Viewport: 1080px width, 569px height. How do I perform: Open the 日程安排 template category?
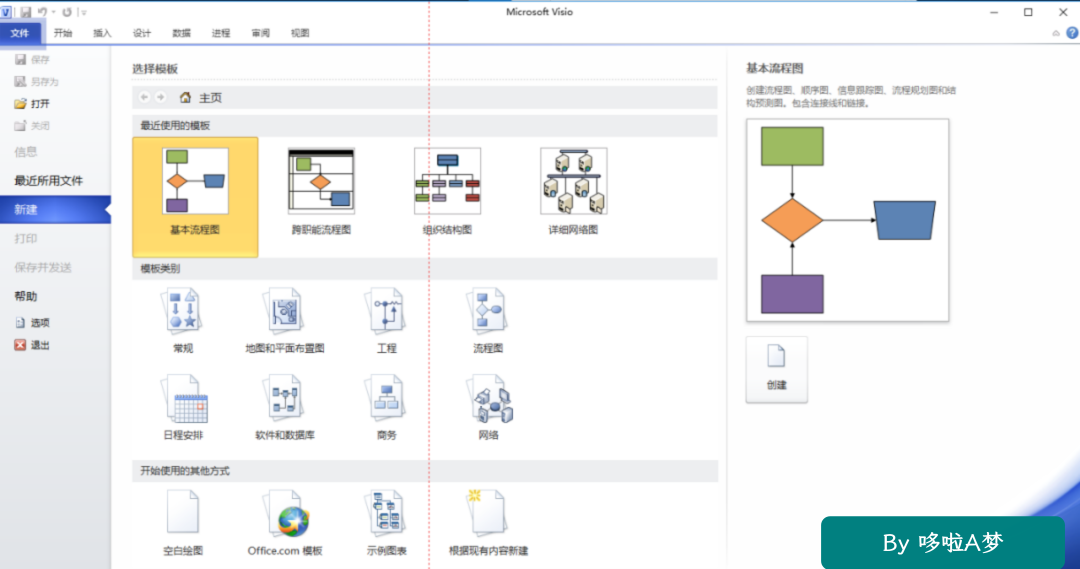tap(183, 408)
